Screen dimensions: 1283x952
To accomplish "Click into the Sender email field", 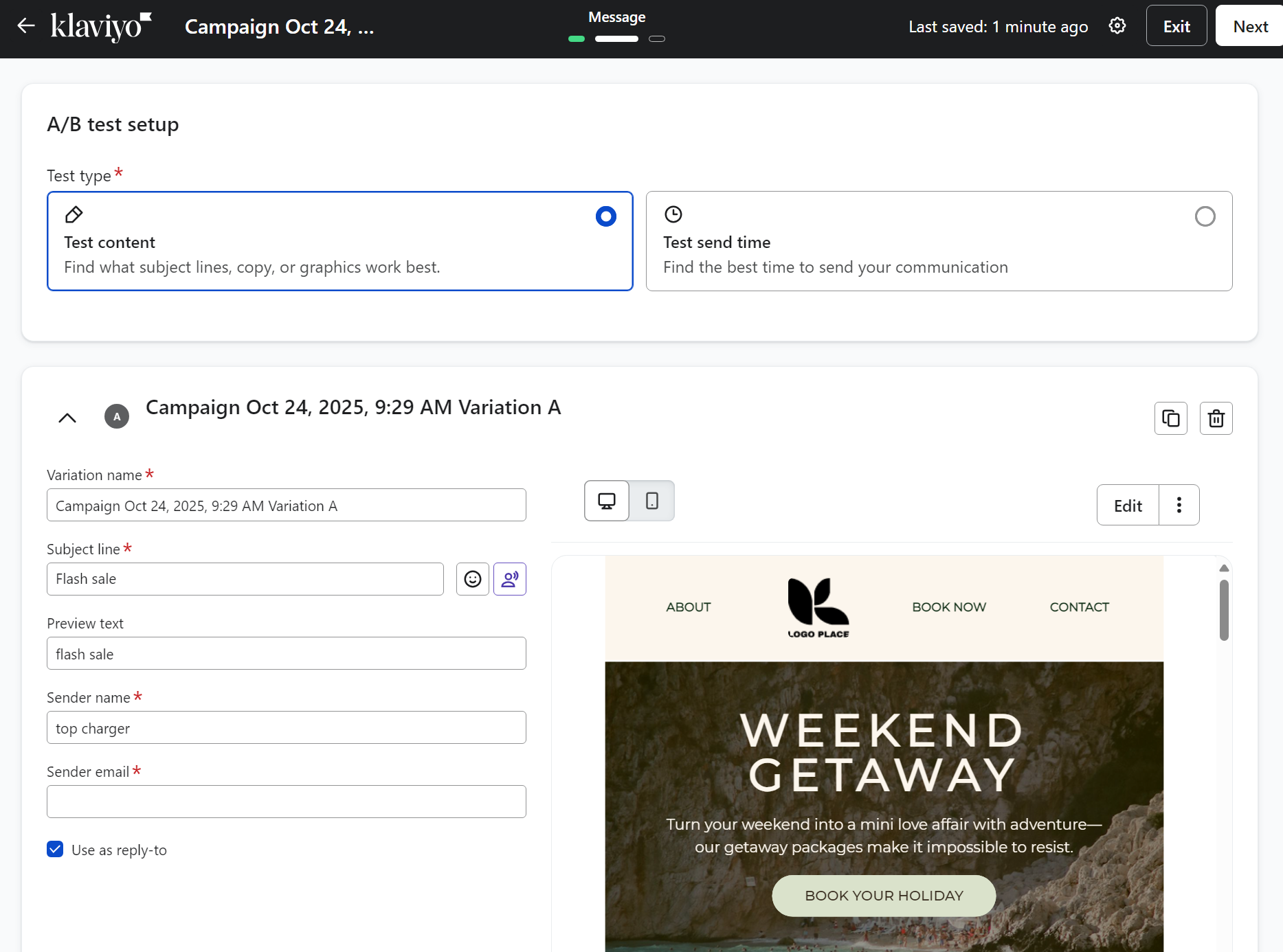I will [x=286, y=802].
